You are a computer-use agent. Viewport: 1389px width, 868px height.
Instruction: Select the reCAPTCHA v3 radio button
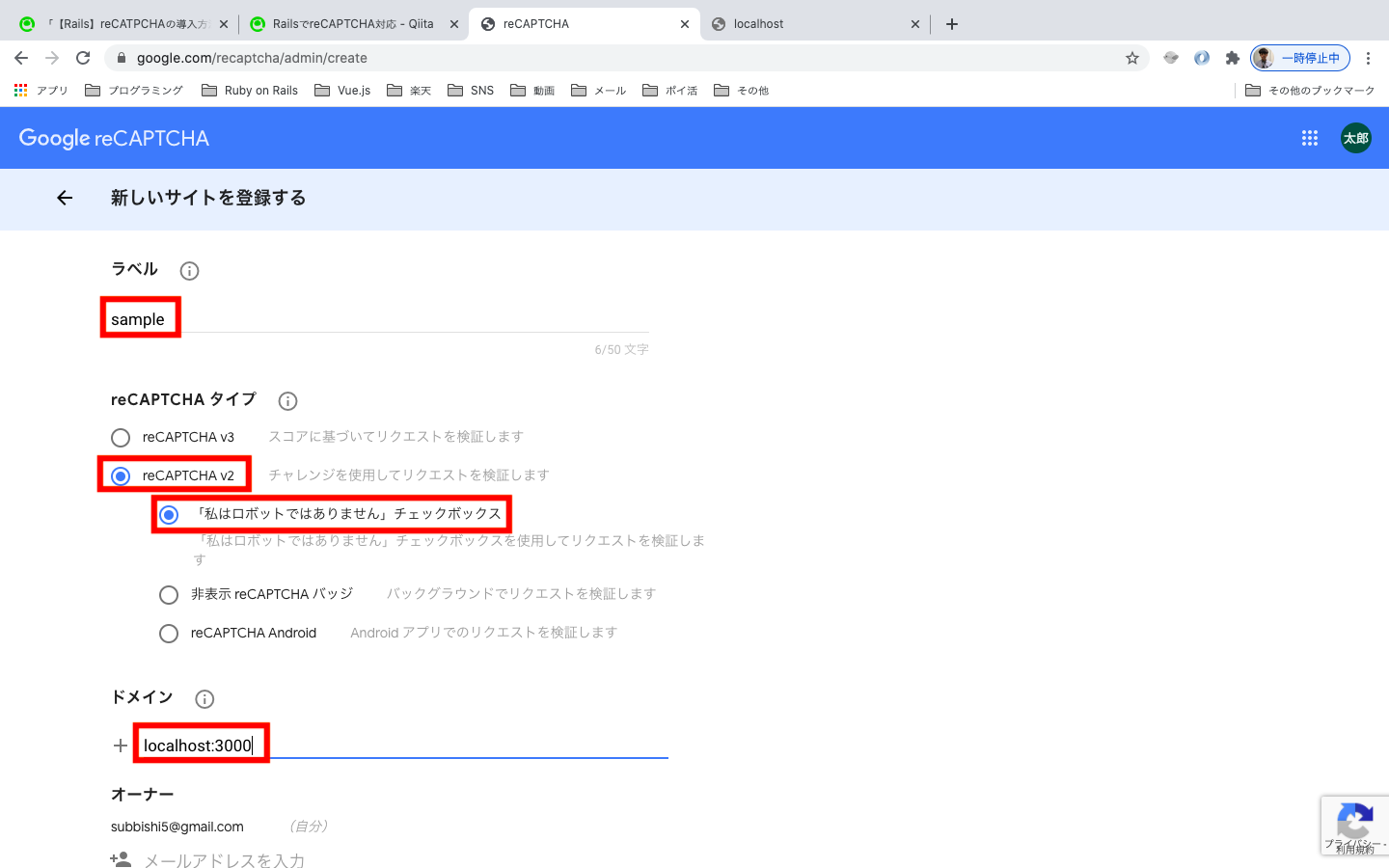(121, 438)
